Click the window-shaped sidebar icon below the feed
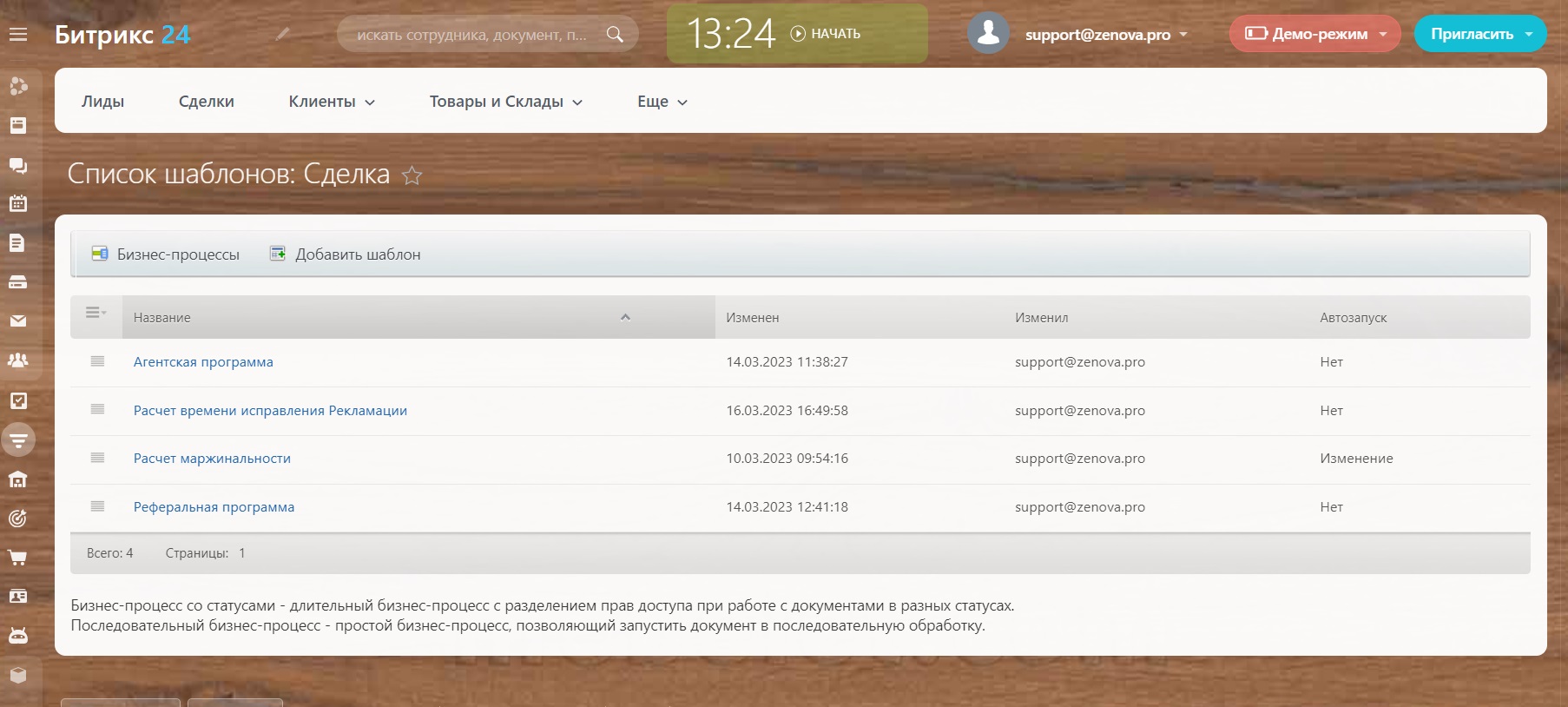Screen dimensions: 1568x707 (18, 125)
